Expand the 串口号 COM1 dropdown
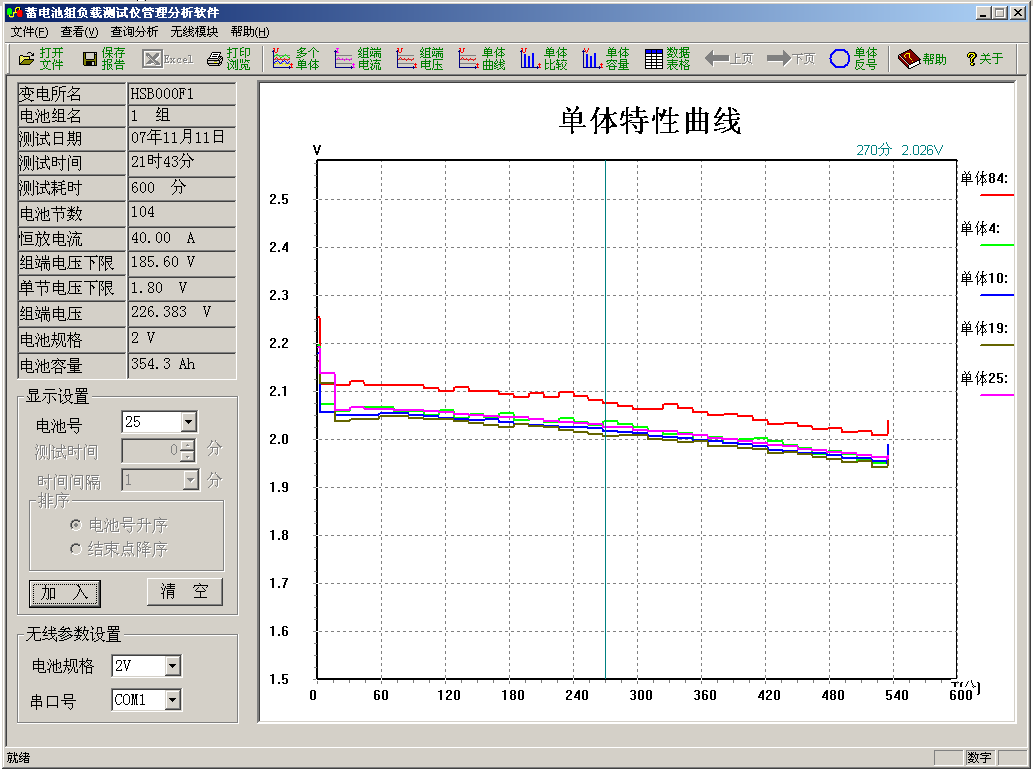The width and height of the screenshot is (1033, 769). point(172,700)
